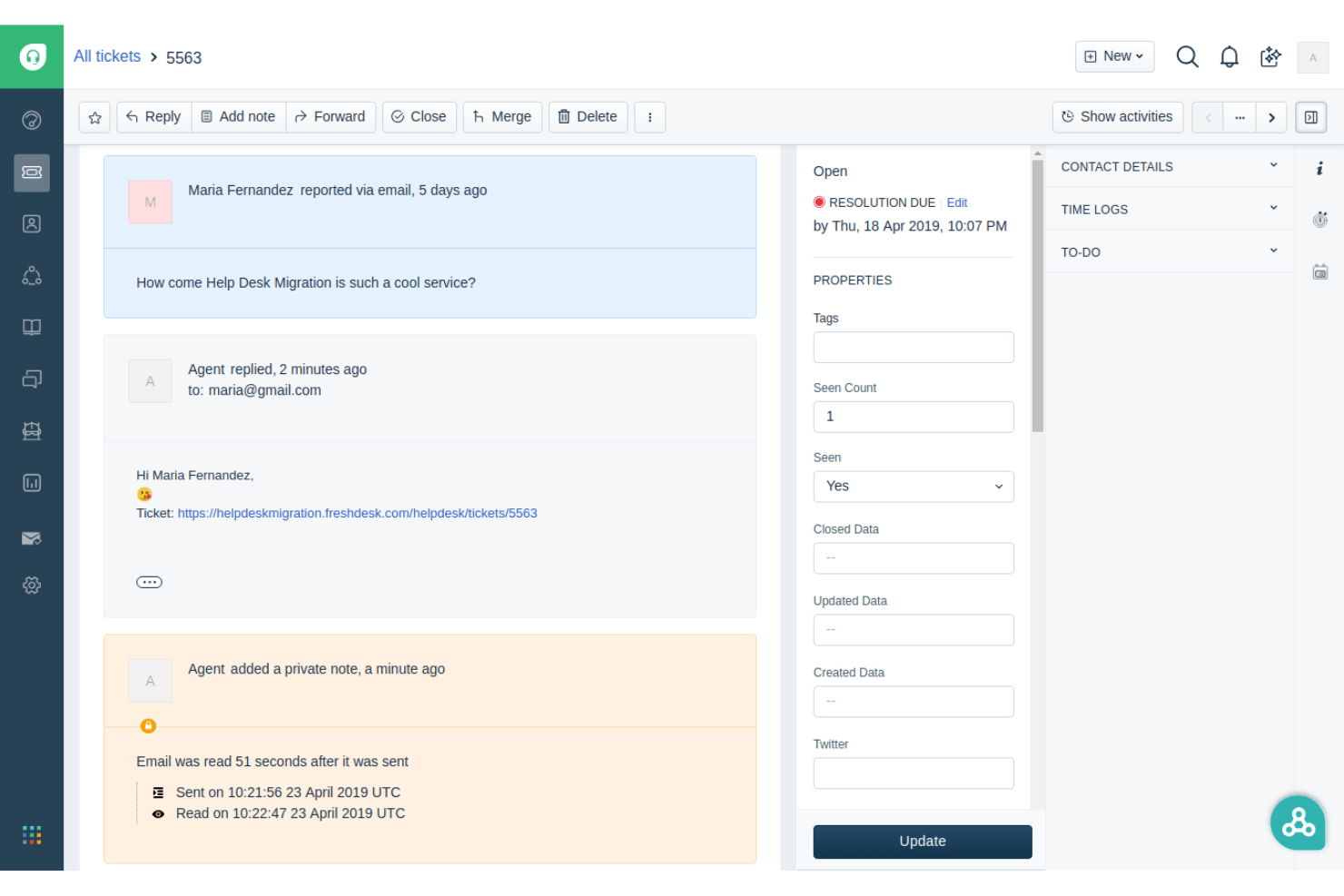The width and height of the screenshot is (1344, 896).
Task: Select the Tickets icon in sidebar
Action: pos(32,172)
